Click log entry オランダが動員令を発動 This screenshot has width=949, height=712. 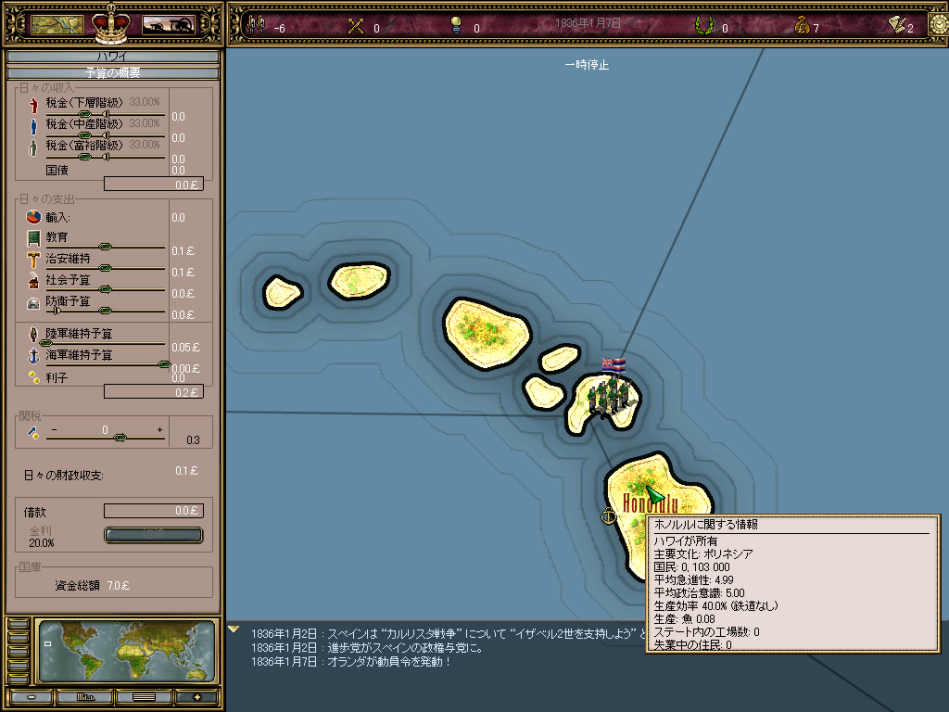pos(351,662)
